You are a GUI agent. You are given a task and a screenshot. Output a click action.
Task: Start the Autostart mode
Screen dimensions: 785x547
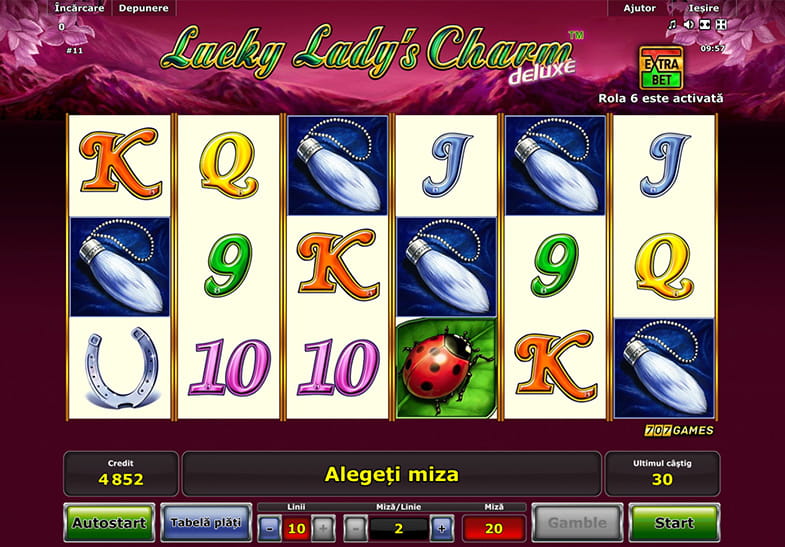coord(109,522)
